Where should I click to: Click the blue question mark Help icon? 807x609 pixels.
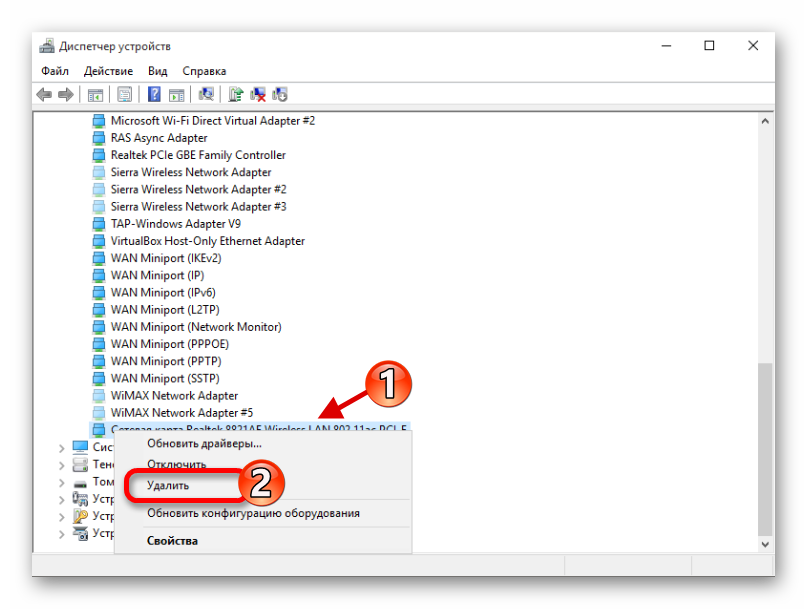[x=154, y=95]
